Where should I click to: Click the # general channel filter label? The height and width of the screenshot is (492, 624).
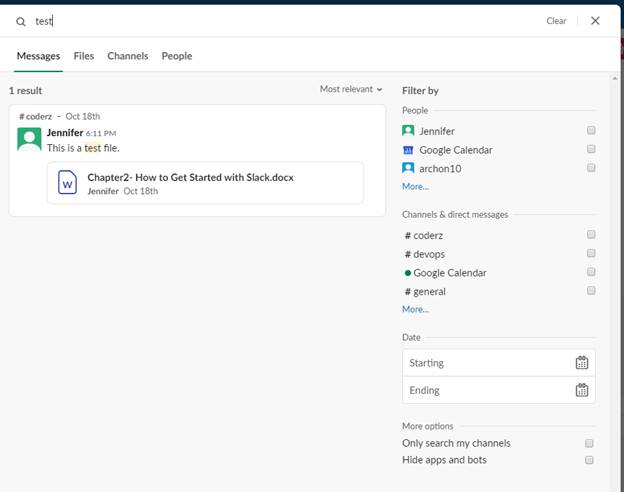point(425,291)
